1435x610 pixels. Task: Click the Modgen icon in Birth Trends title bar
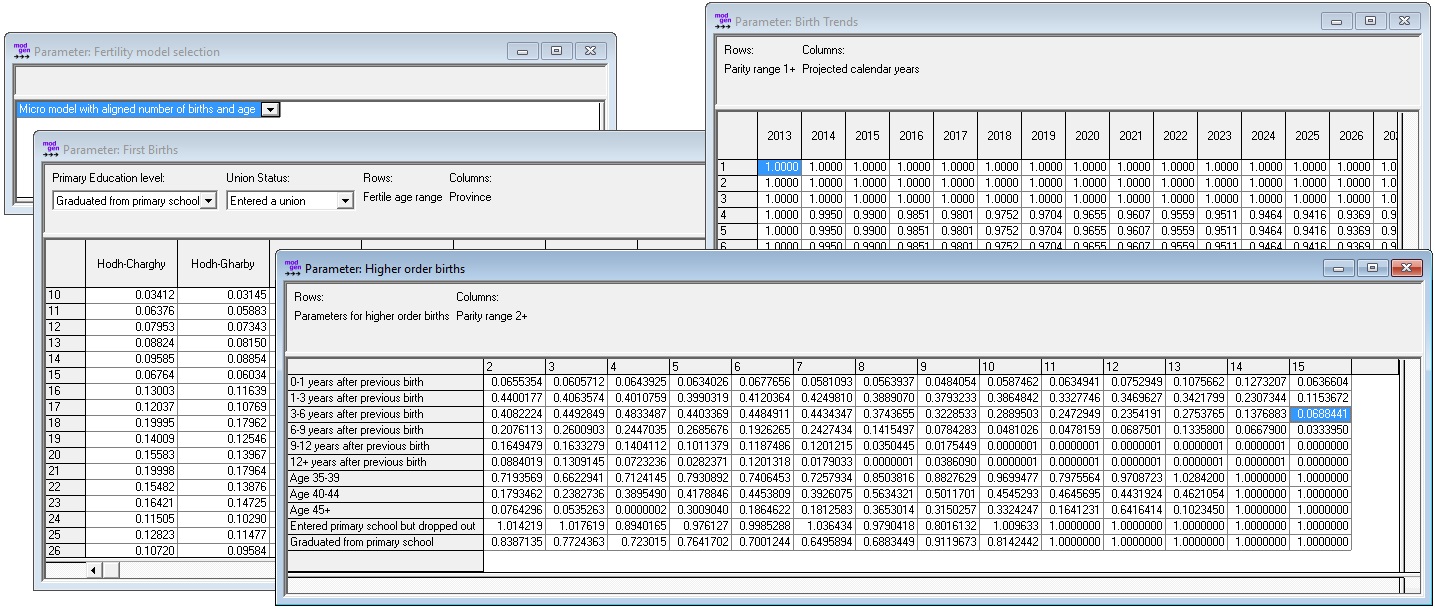point(723,21)
